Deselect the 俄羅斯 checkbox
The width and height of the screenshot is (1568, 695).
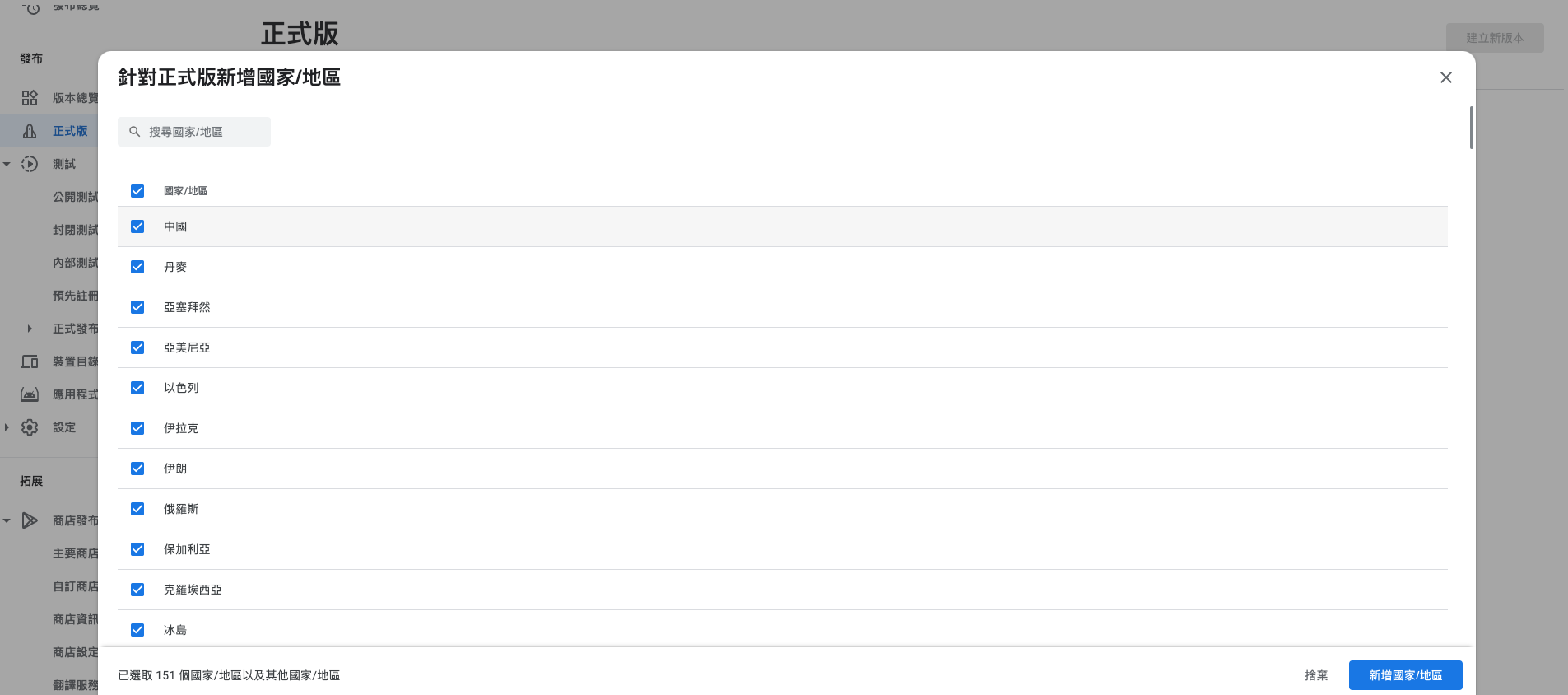pos(137,509)
